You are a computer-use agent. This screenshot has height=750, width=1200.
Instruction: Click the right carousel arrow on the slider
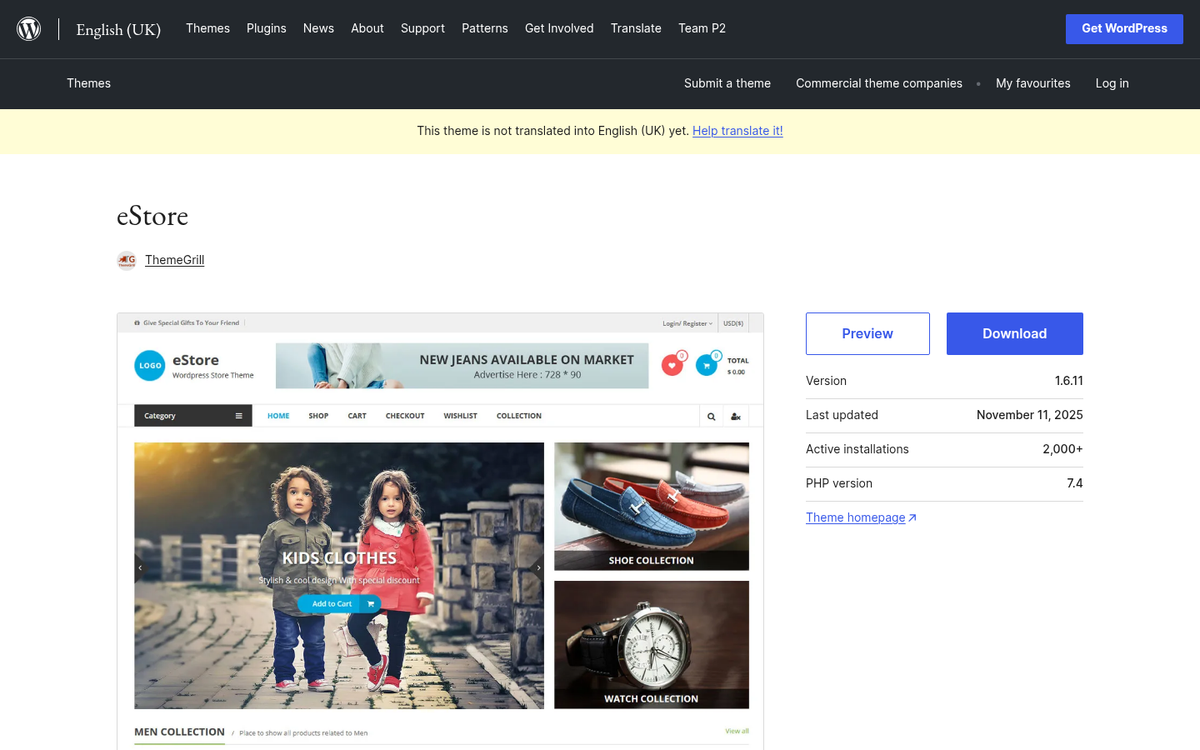coord(538,566)
